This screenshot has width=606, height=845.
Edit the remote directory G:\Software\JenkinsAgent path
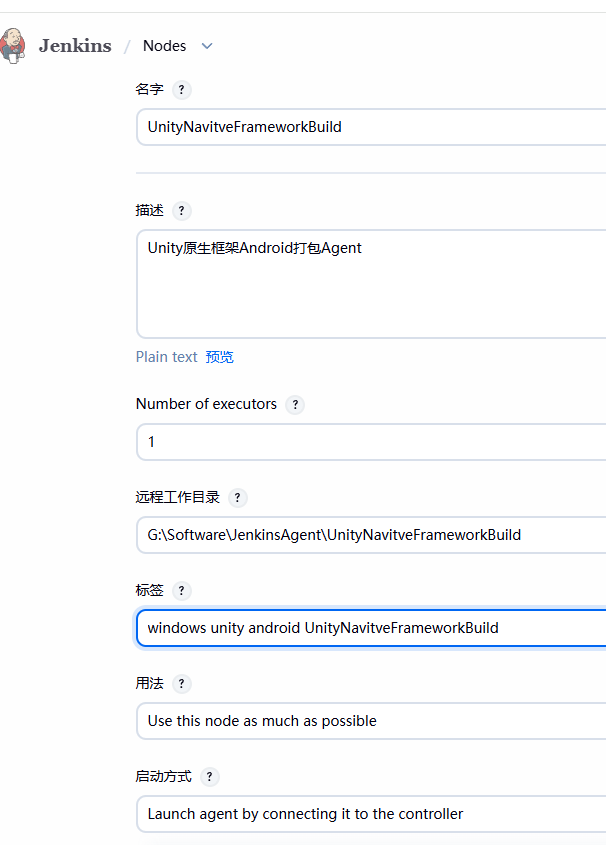pos(371,535)
